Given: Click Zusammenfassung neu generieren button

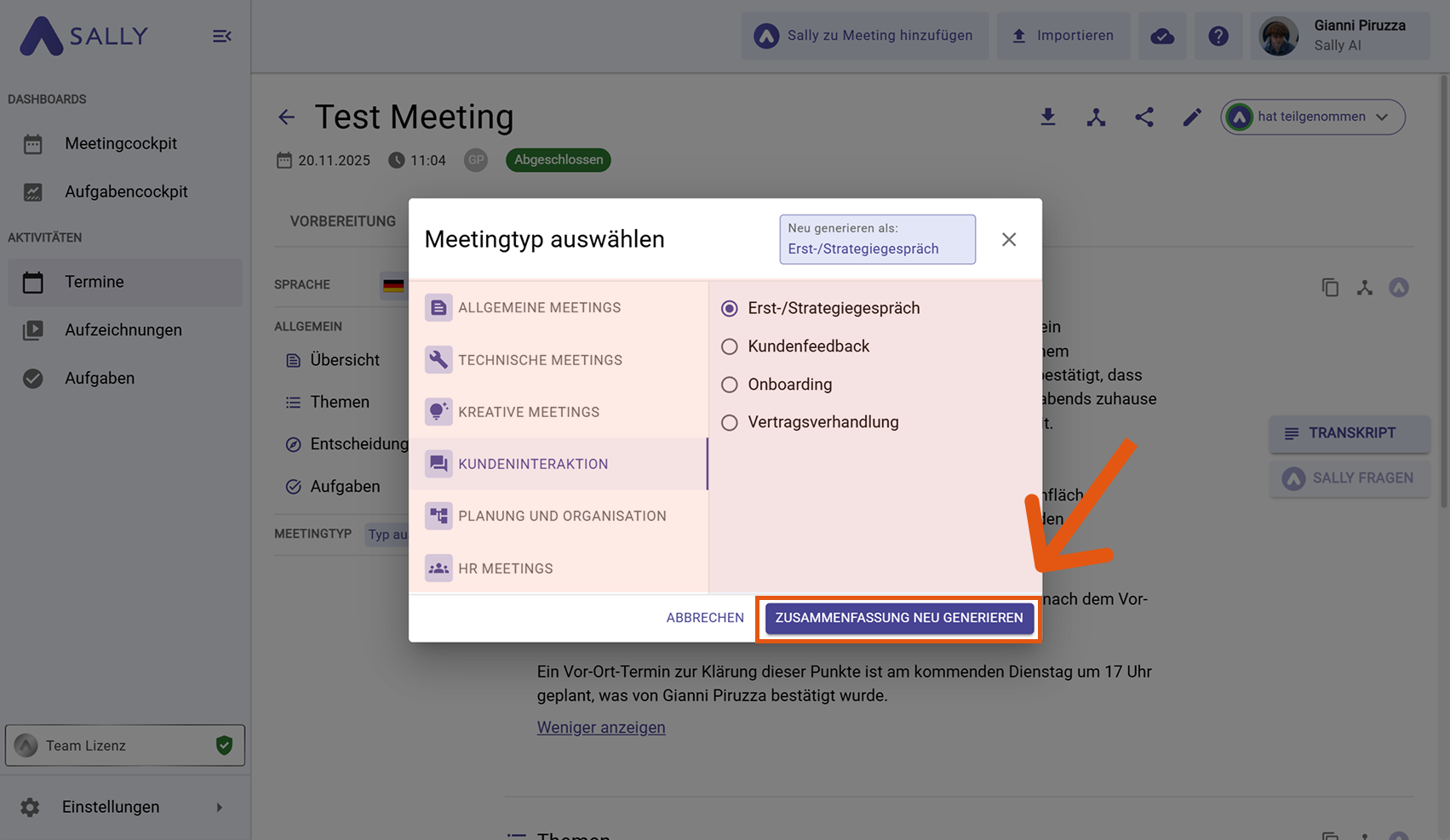Looking at the screenshot, I should click(x=899, y=618).
